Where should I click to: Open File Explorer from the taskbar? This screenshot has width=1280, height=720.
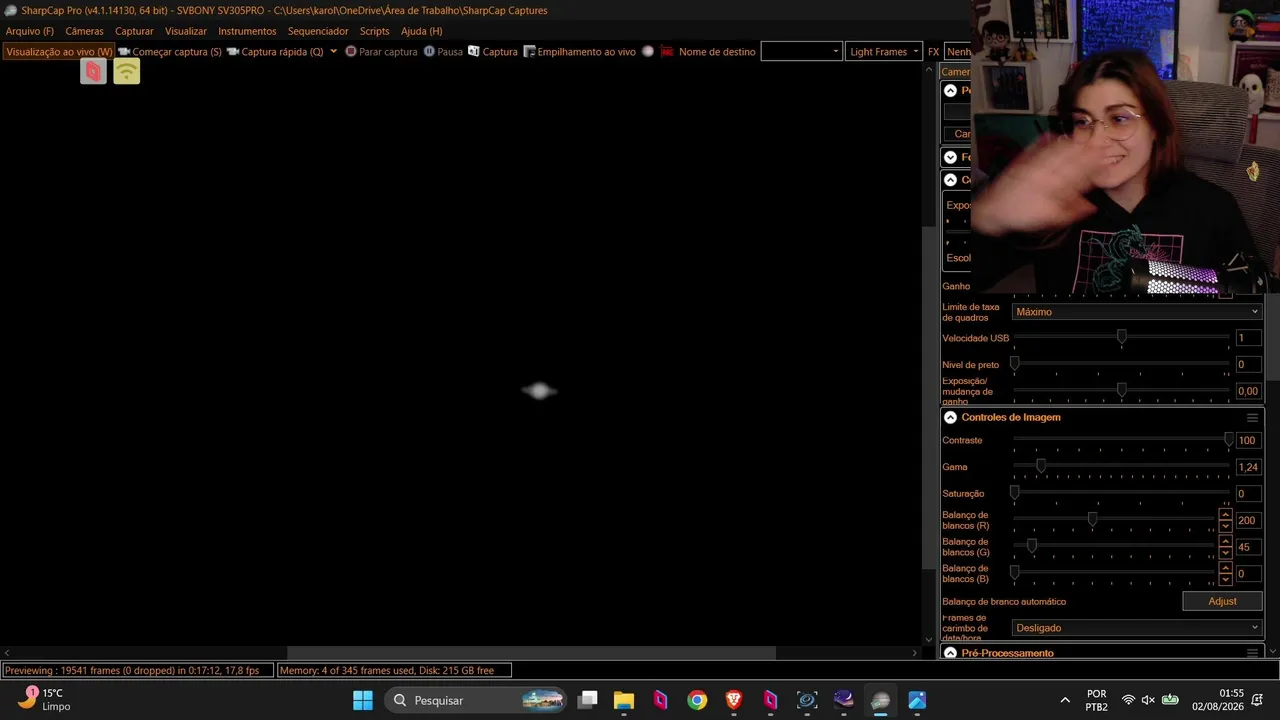[624, 700]
